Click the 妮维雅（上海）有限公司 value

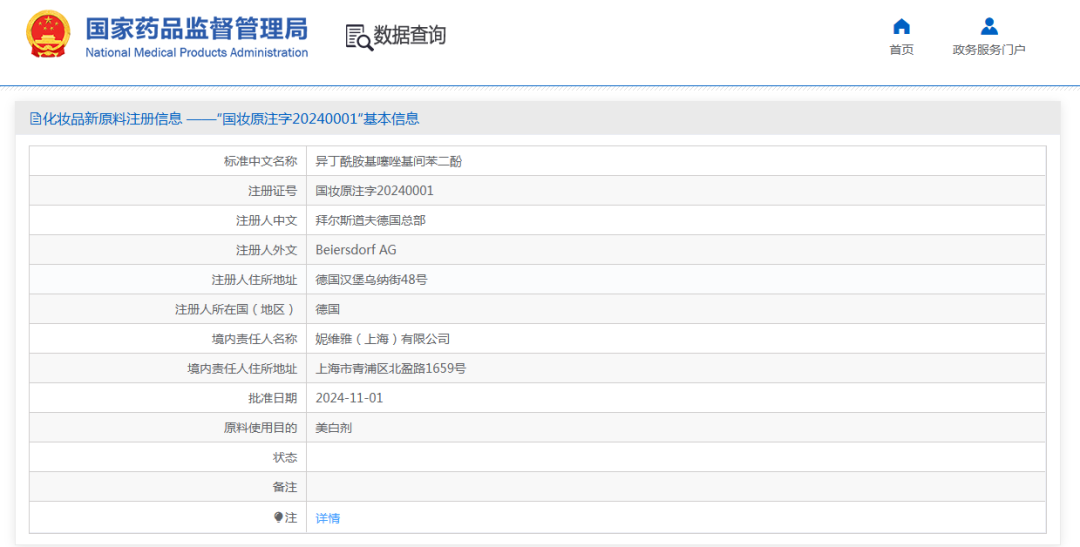[383, 339]
